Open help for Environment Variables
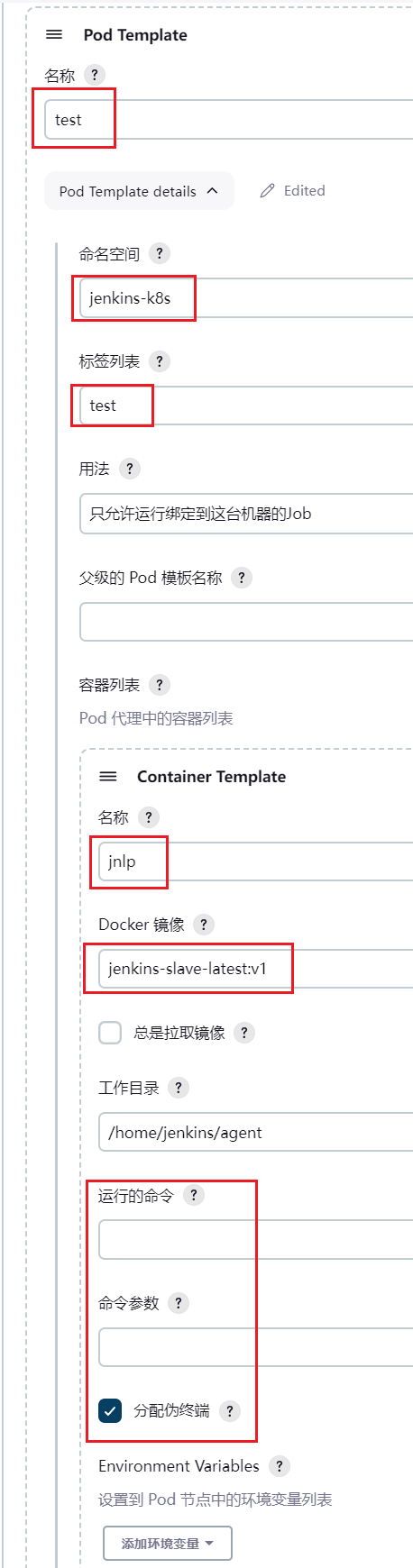This screenshot has width=413, height=1568. coord(280,1466)
